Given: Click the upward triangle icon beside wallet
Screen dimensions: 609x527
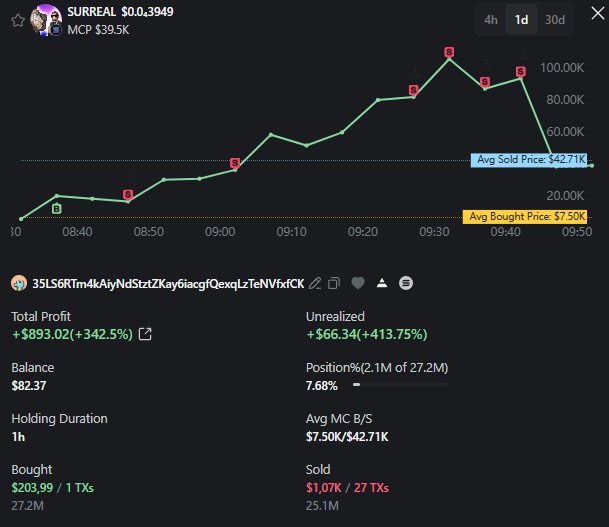Looking at the screenshot, I should (x=381, y=284).
